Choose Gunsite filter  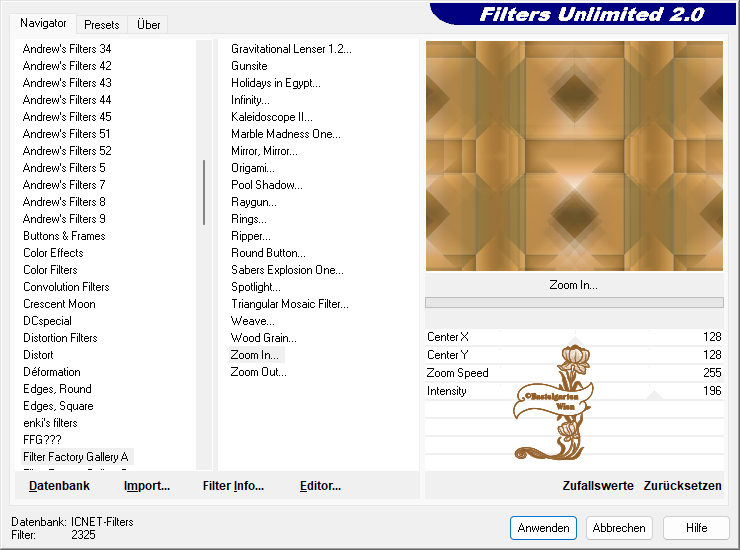tap(249, 66)
